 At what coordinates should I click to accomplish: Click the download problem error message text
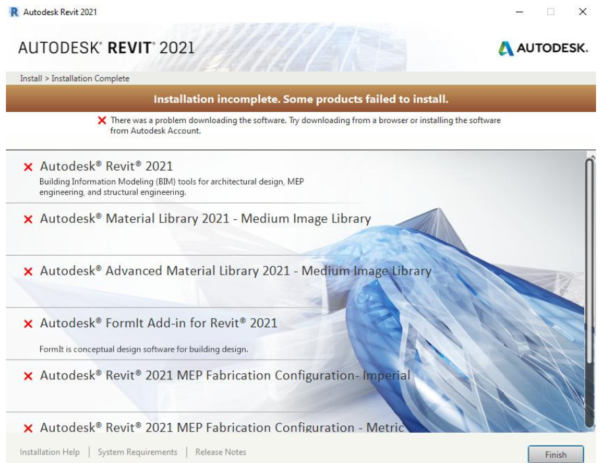coord(305,126)
